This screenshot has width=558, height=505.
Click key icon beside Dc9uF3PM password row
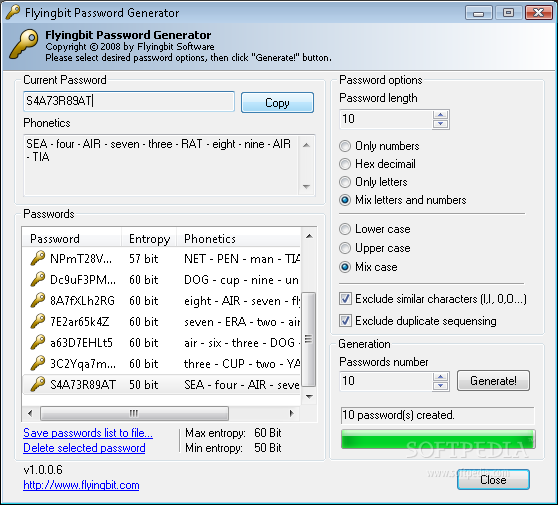(38, 279)
